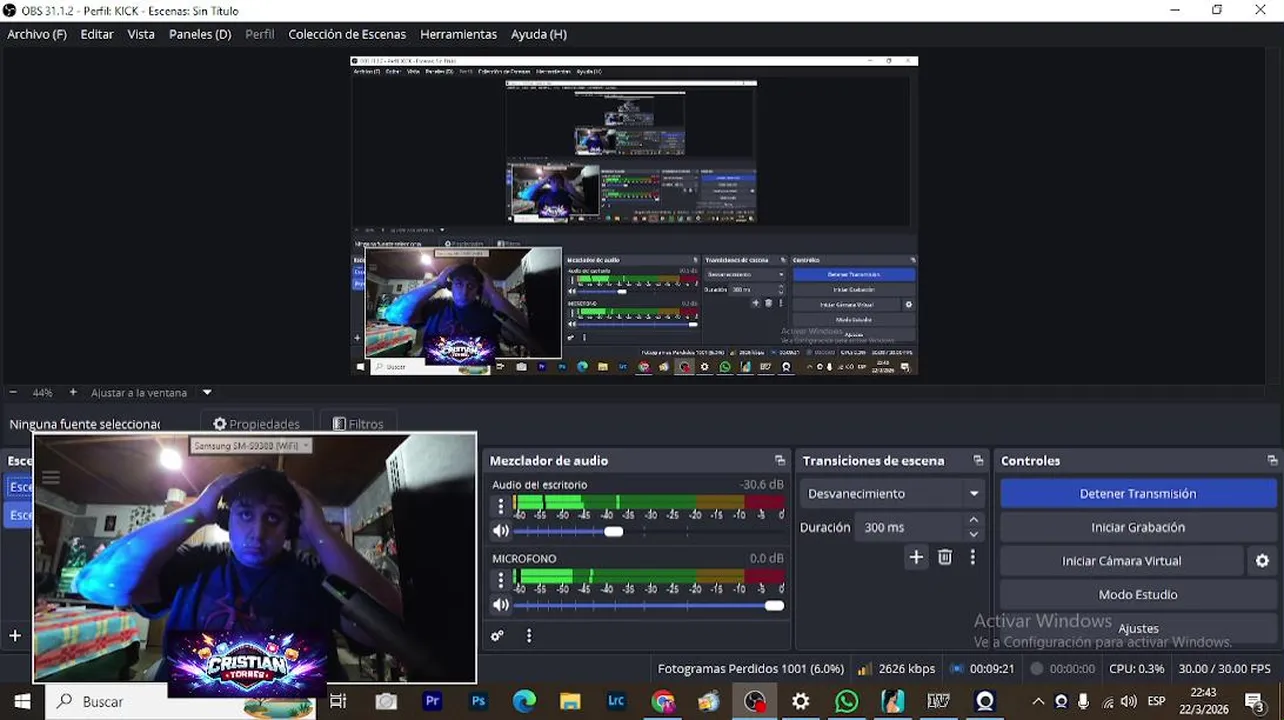Open the Ayuda (H) menu

(x=539, y=34)
